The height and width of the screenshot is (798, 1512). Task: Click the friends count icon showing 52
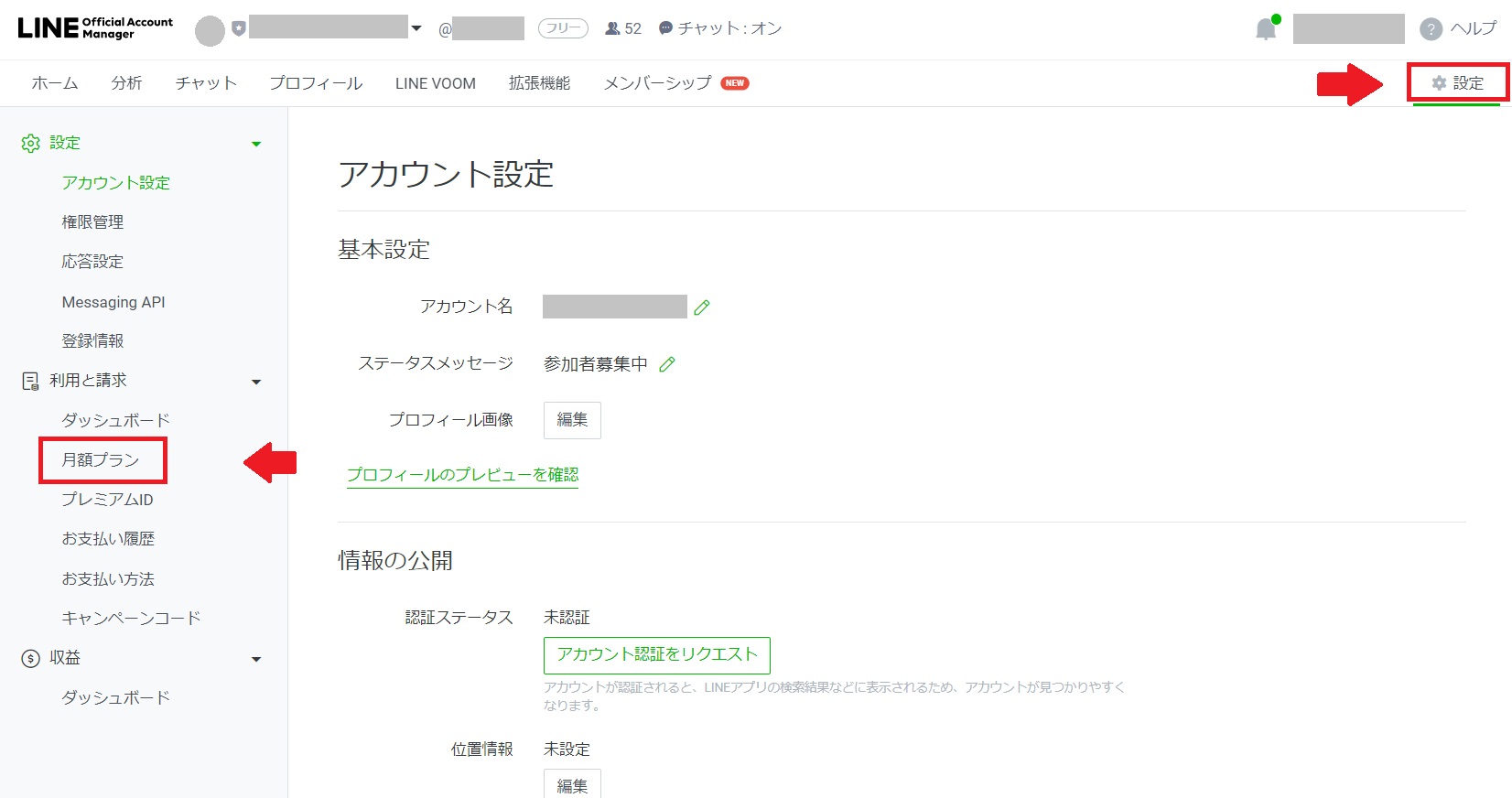(613, 28)
